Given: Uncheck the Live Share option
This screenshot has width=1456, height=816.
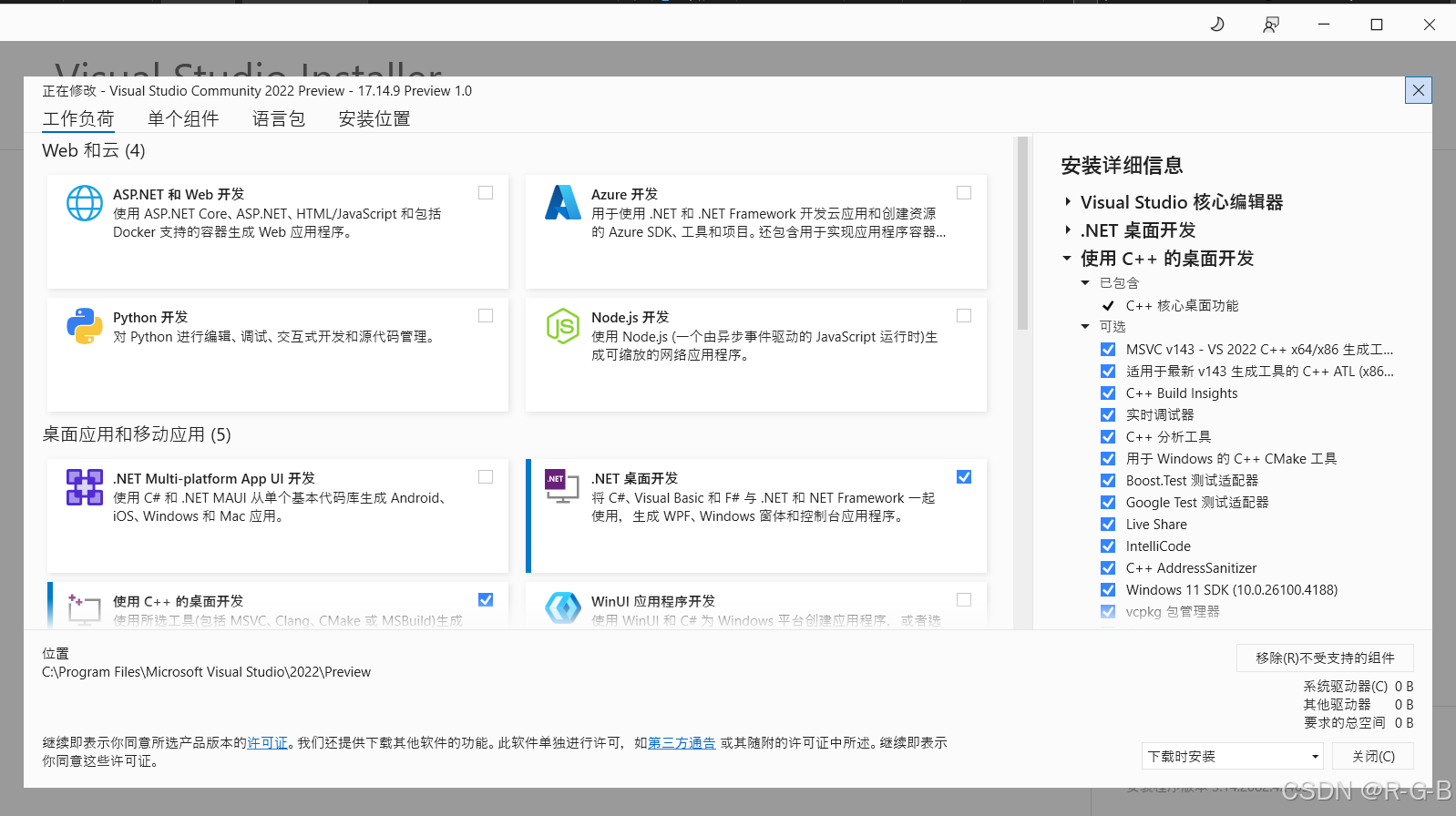Looking at the screenshot, I should click(1108, 525).
